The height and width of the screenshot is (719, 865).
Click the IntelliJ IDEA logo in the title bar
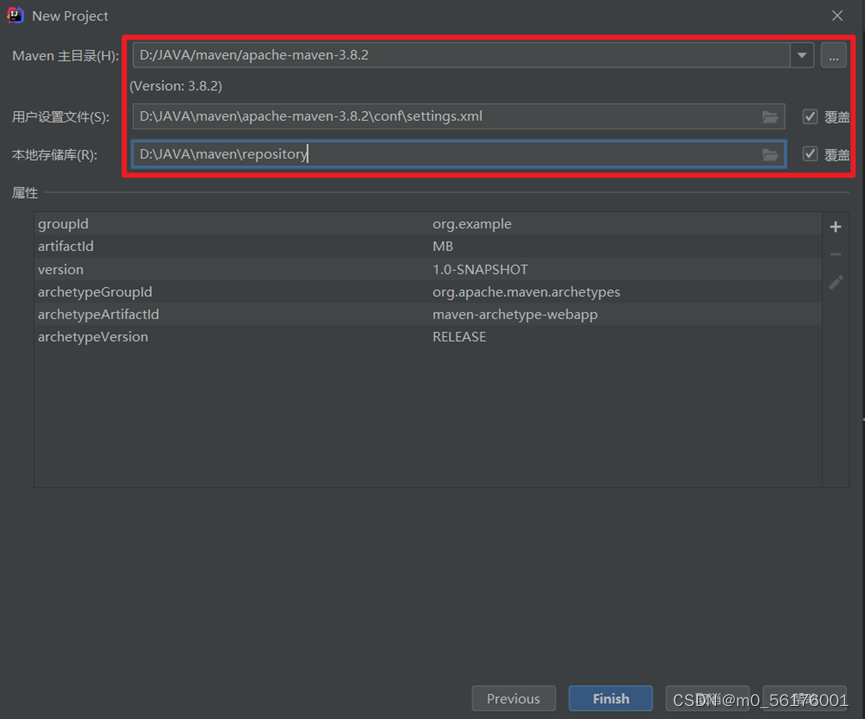(14, 15)
